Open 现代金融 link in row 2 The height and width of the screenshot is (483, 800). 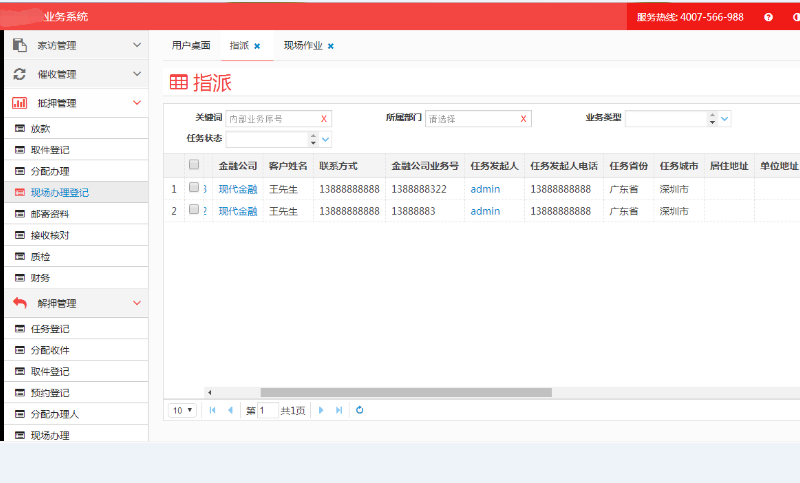click(x=238, y=211)
